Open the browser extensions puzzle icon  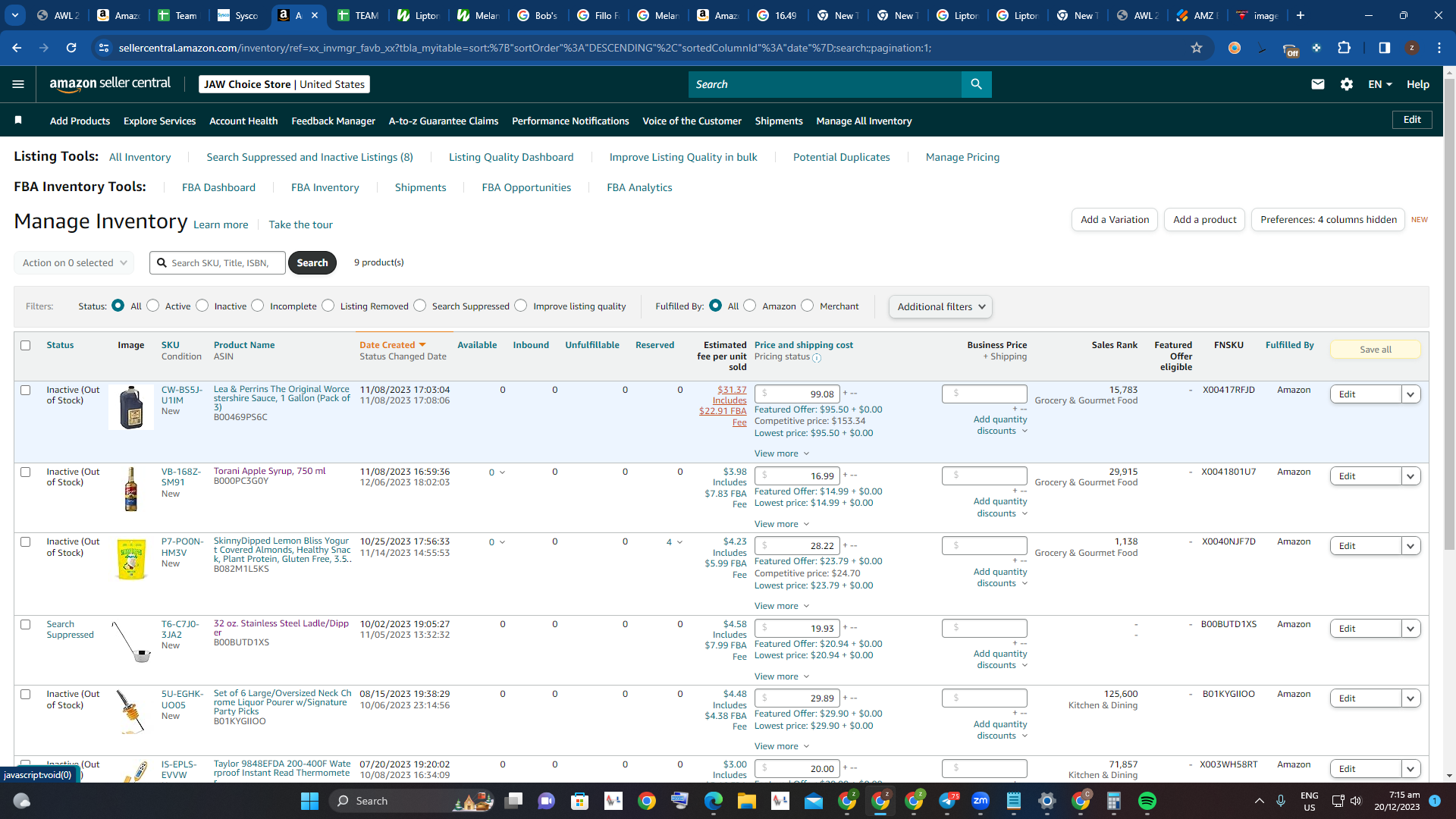(1344, 48)
